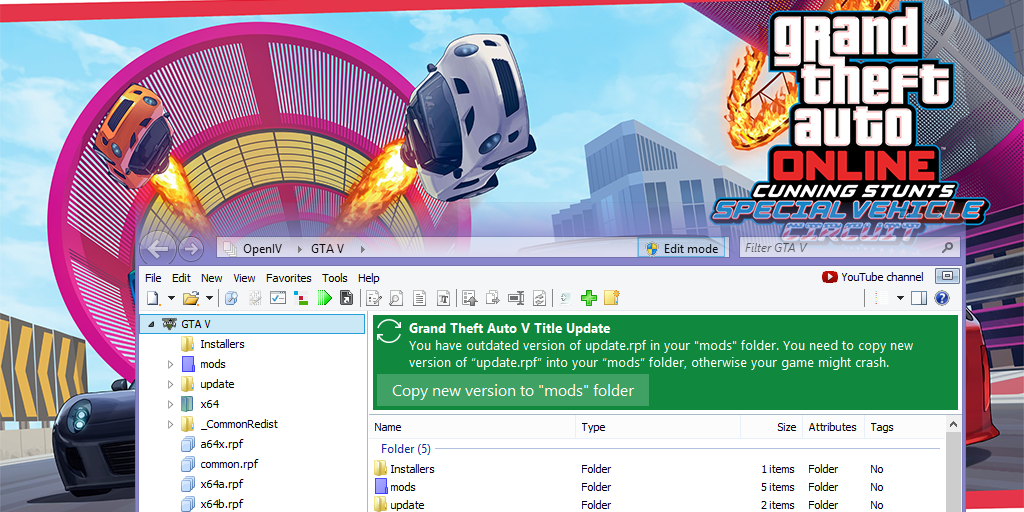
Task: Expand the _CommonRedist folder in tree
Action: click(170, 424)
